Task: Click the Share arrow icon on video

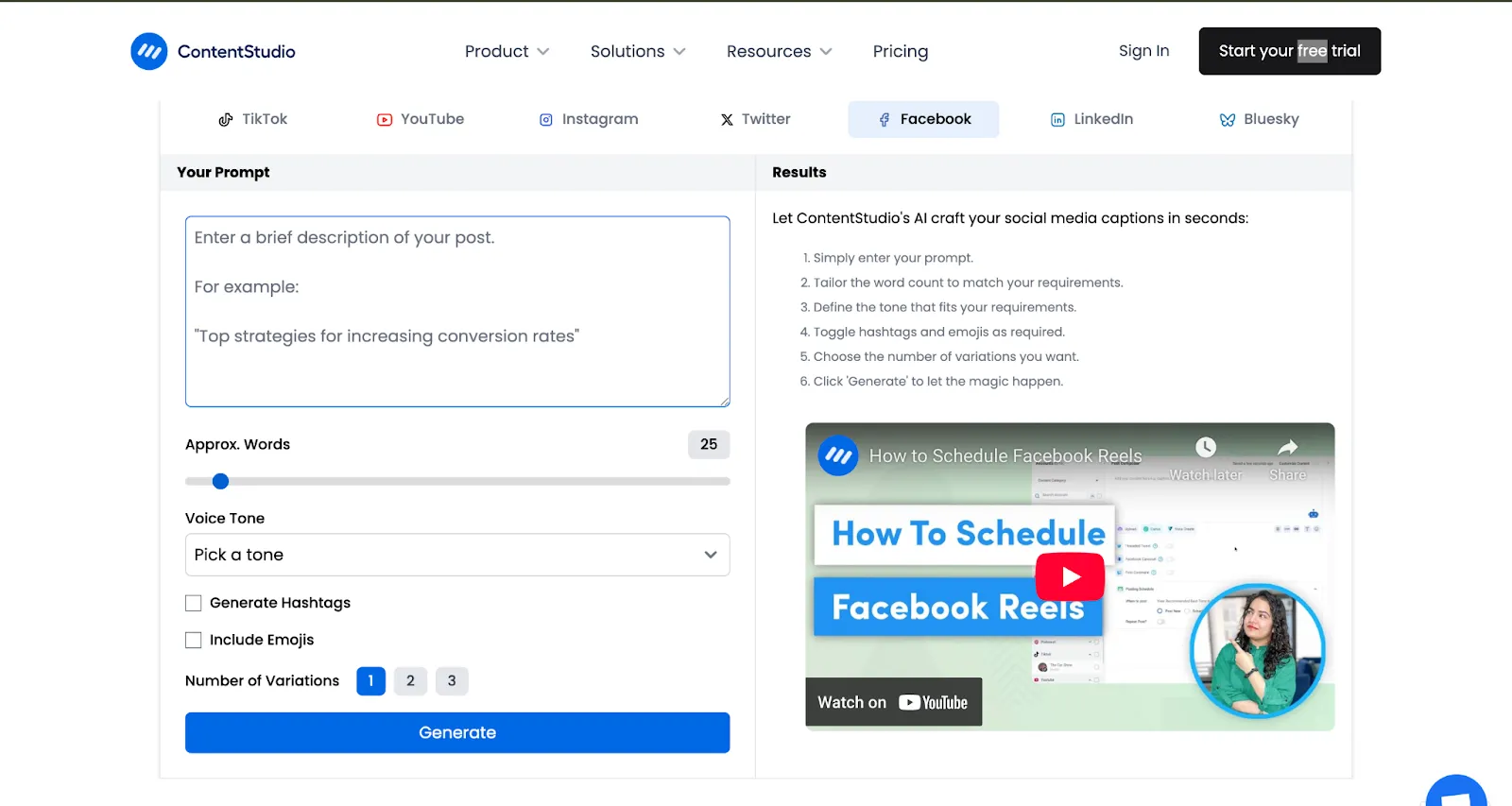Action: (1288, 447)
